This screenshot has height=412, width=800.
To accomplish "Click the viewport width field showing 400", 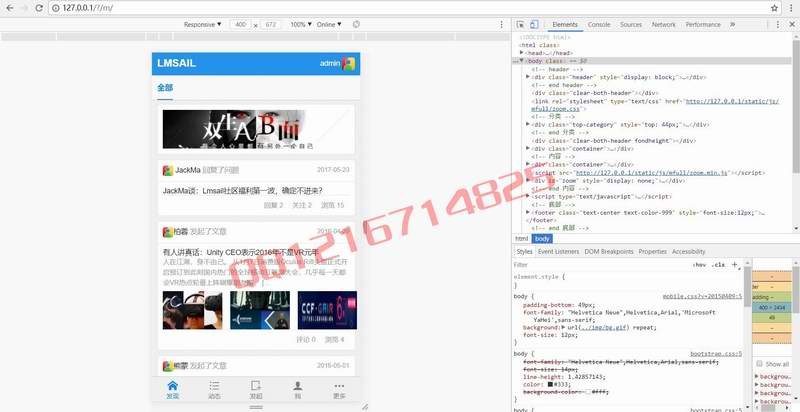I will [x=240, y=24].
